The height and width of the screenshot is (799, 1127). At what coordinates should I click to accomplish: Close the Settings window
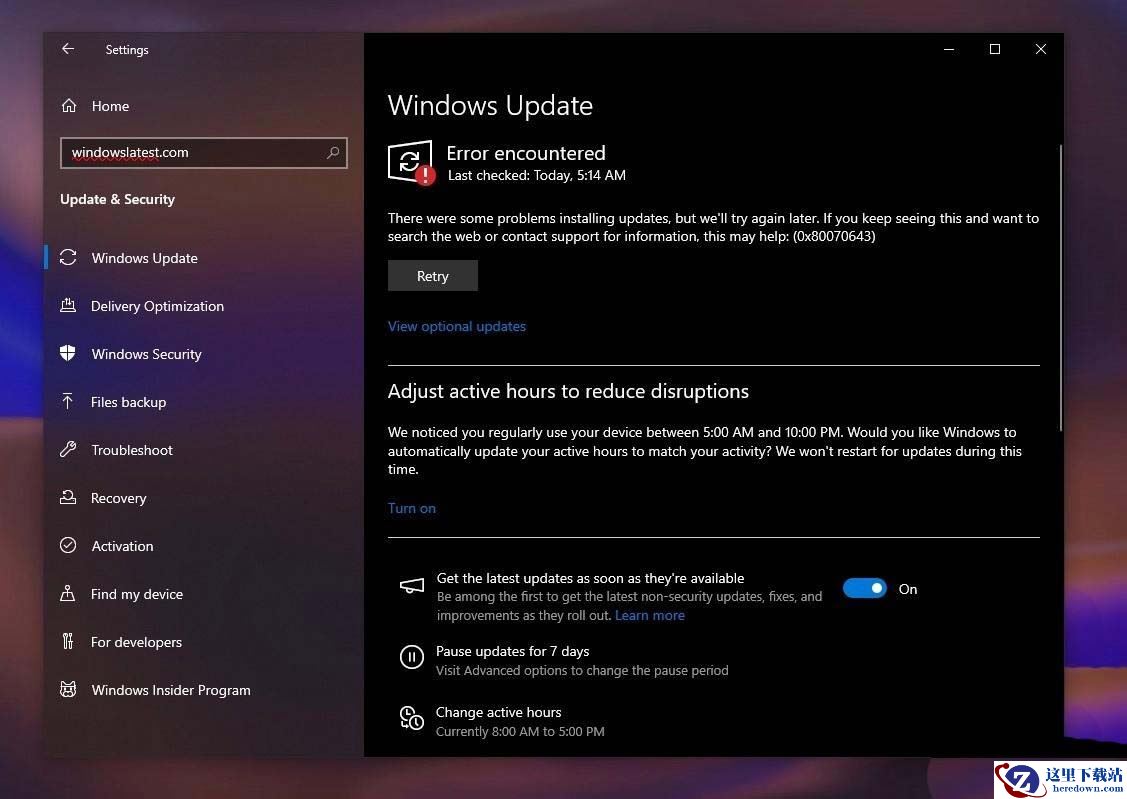tap(1040, 49)
